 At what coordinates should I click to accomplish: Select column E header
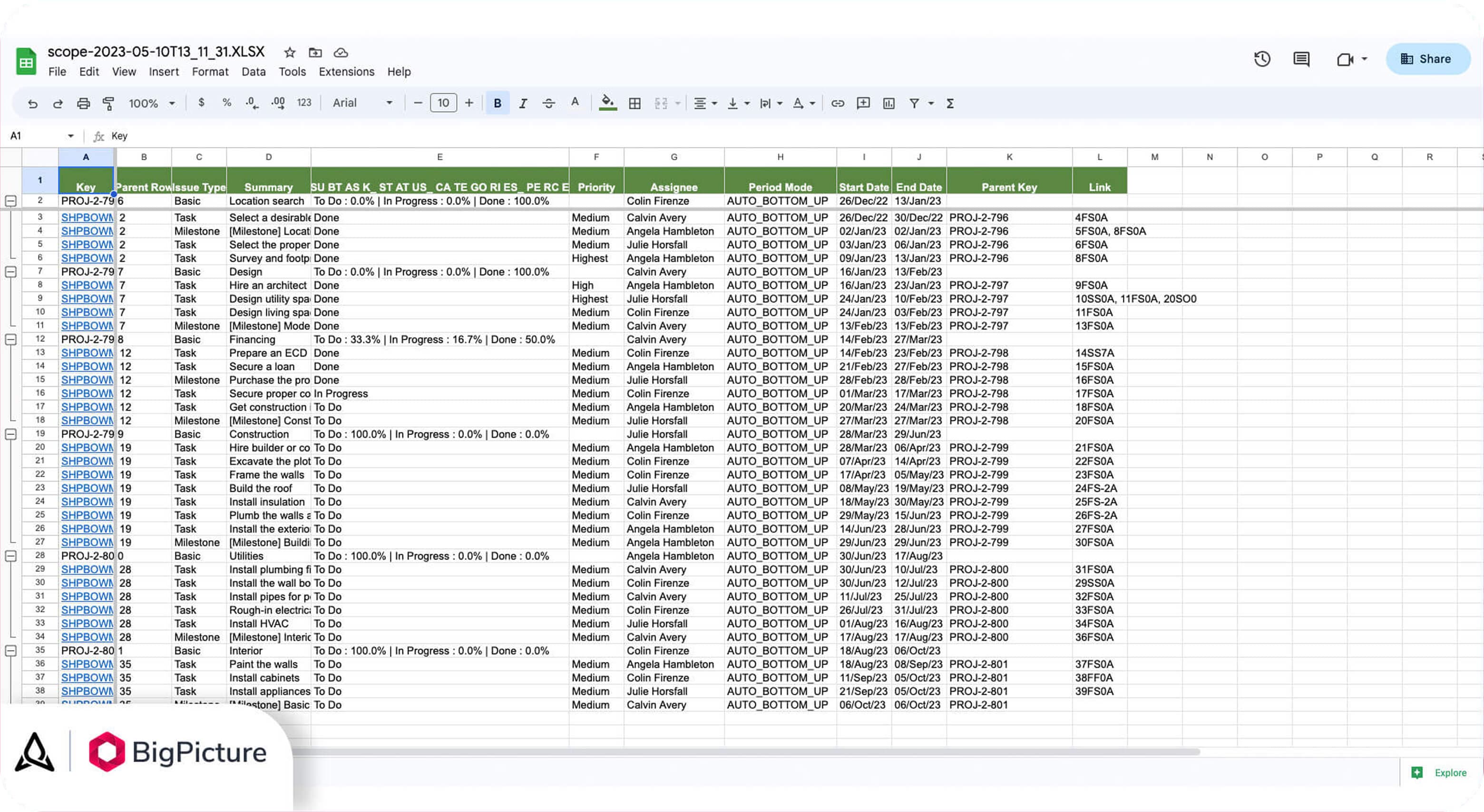click(439, 157)
